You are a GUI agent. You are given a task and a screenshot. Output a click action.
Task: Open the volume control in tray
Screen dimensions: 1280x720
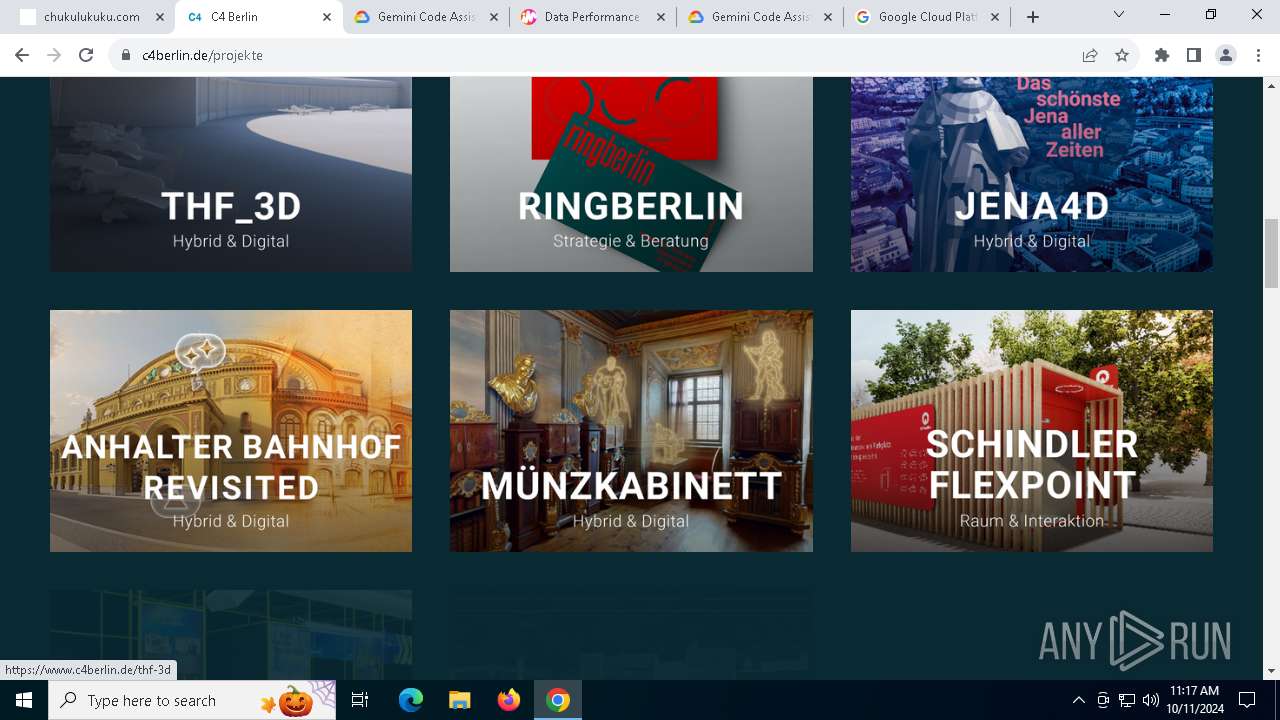pyautogui.click(x=1151, y=700)
